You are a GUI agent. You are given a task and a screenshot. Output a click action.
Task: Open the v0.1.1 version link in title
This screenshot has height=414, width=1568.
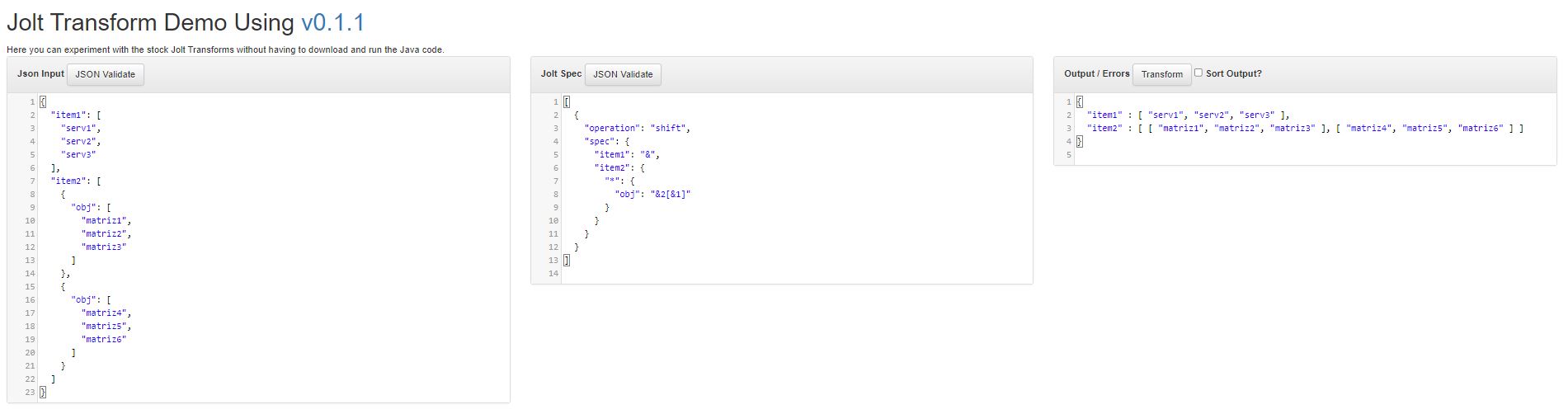tap(332, 22)
